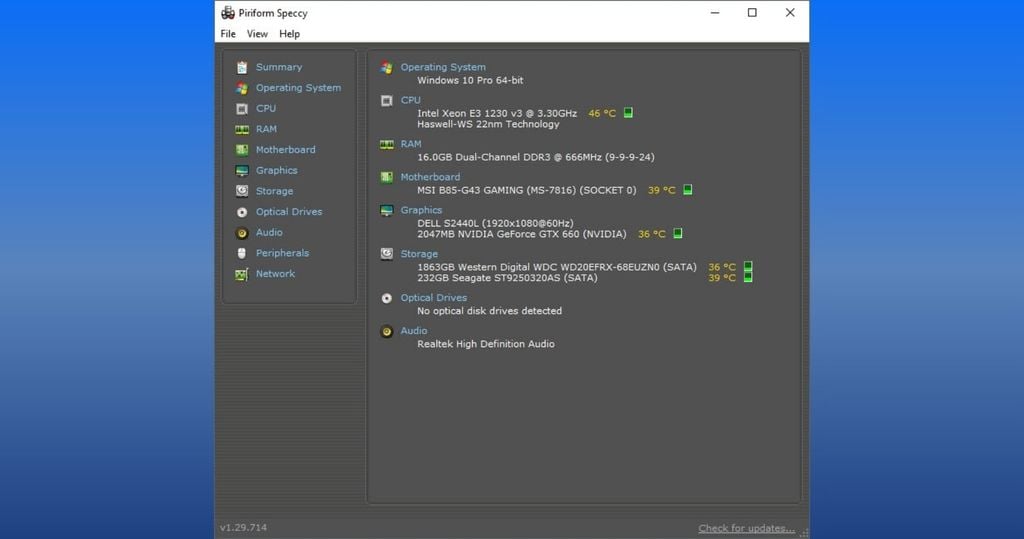Select Operating System in the sidebar

tap(298, 88)
